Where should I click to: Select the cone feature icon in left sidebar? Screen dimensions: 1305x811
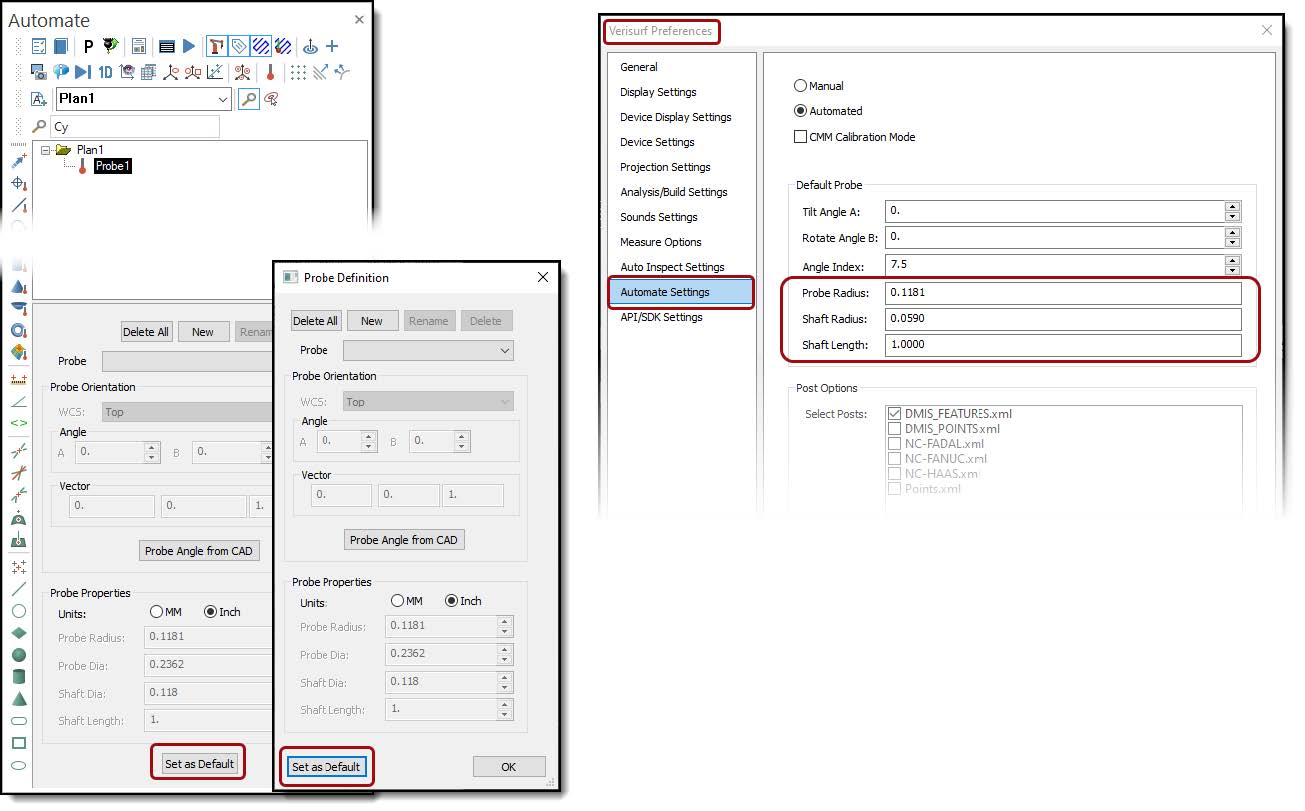[x=18, y=698]
